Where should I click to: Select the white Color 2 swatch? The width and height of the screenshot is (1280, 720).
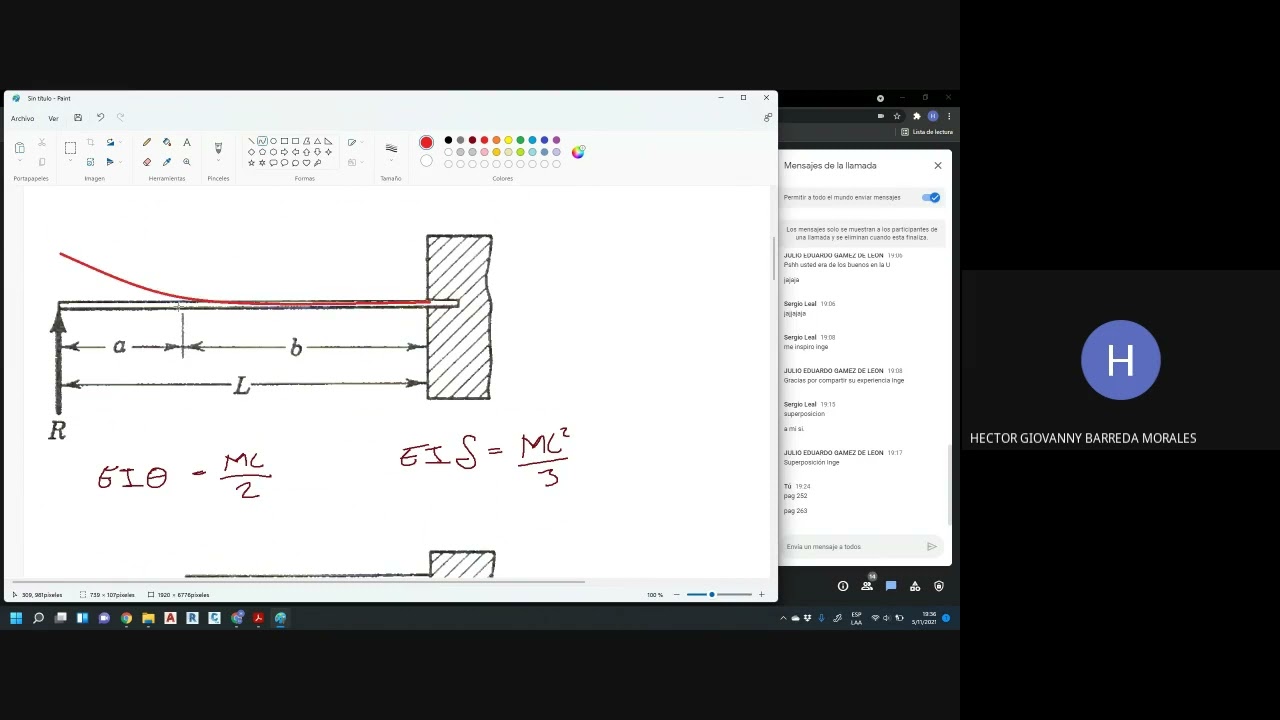(x=426, y=161)
